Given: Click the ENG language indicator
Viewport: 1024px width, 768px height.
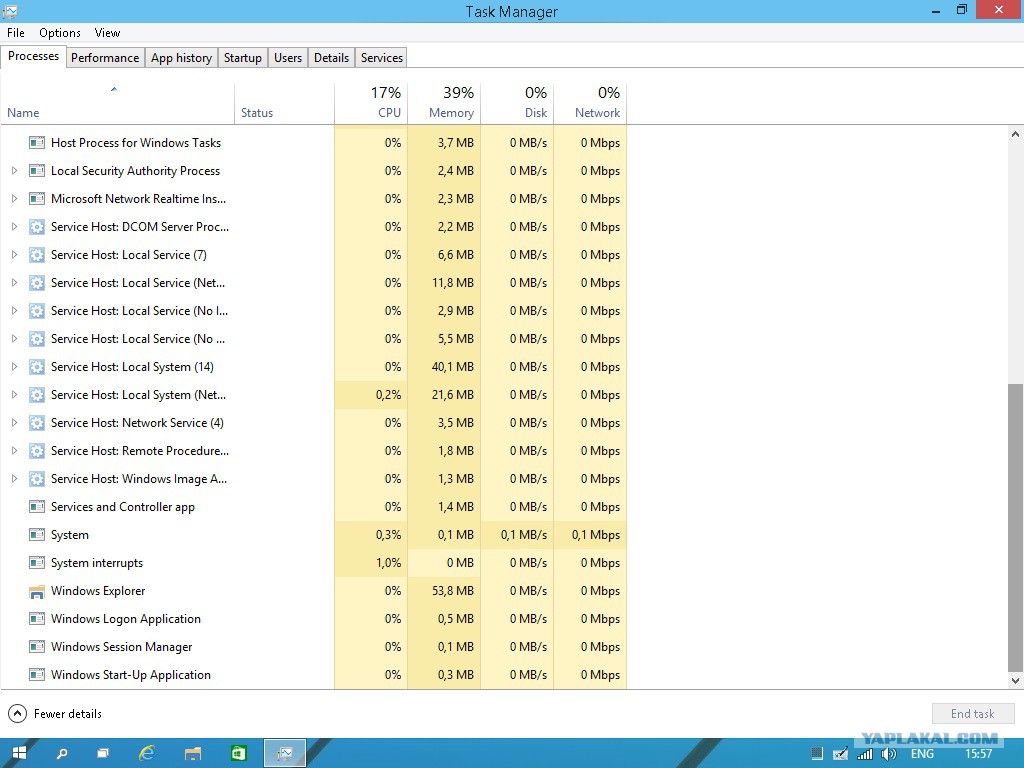Looking at the screenshot, I should coord(922,754).
